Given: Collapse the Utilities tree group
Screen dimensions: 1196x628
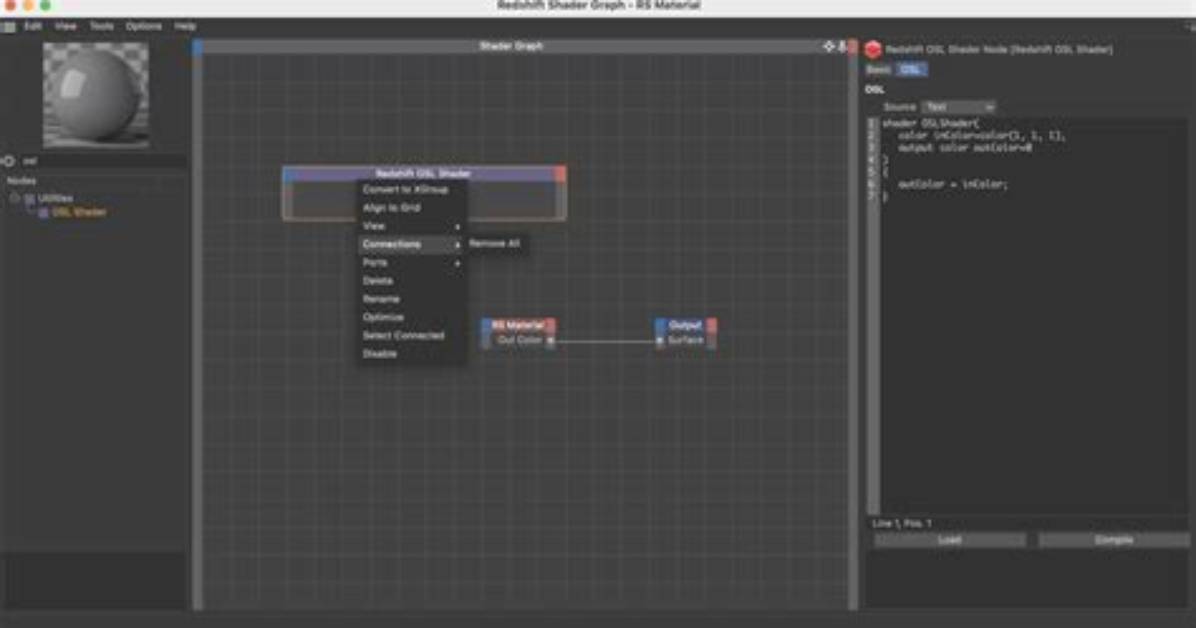Looking at the screenshot, I should tap(14, 198).
